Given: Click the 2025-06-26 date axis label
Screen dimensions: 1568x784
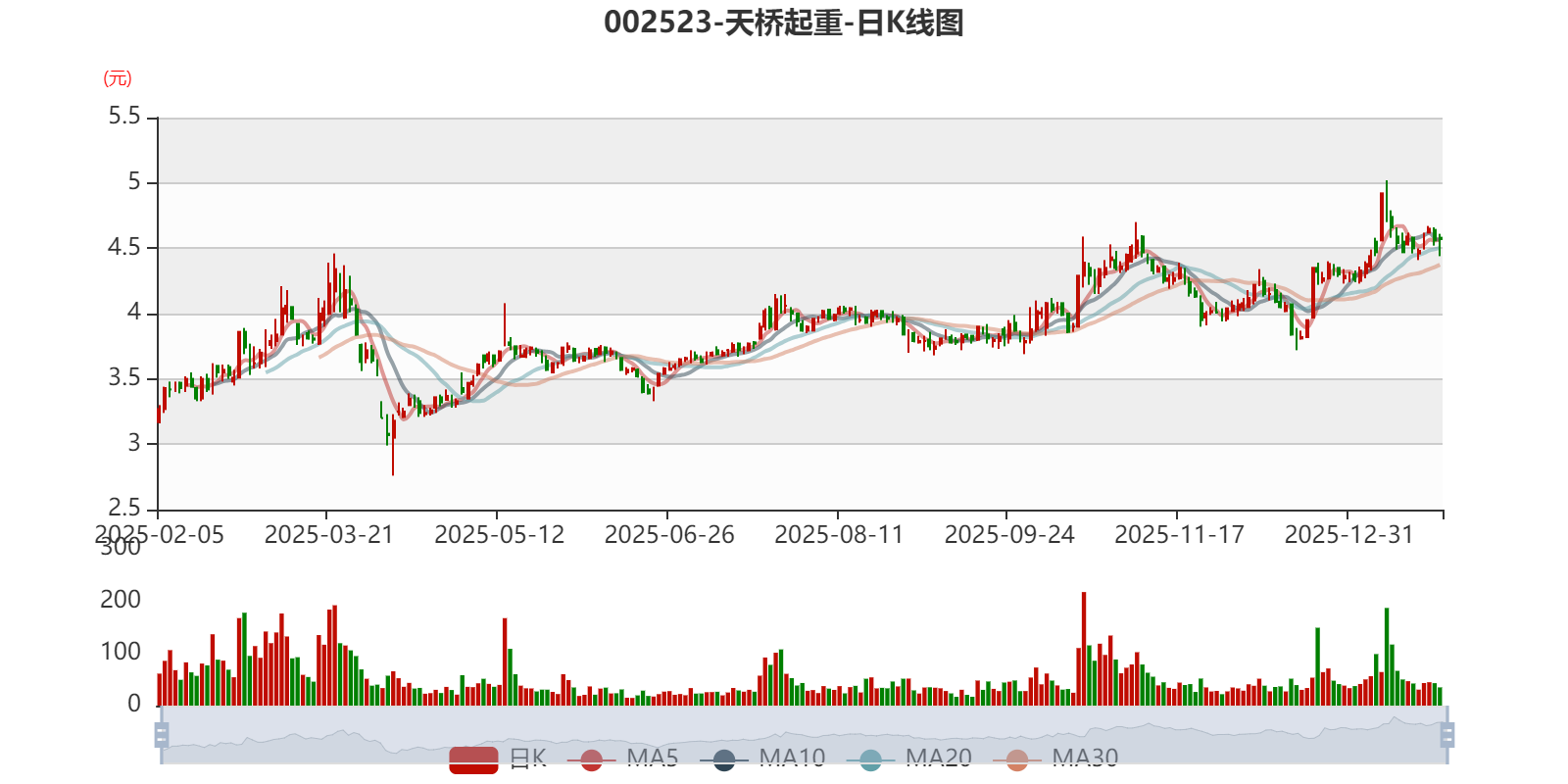Looking at the screenshot, I should click(669, 535).
